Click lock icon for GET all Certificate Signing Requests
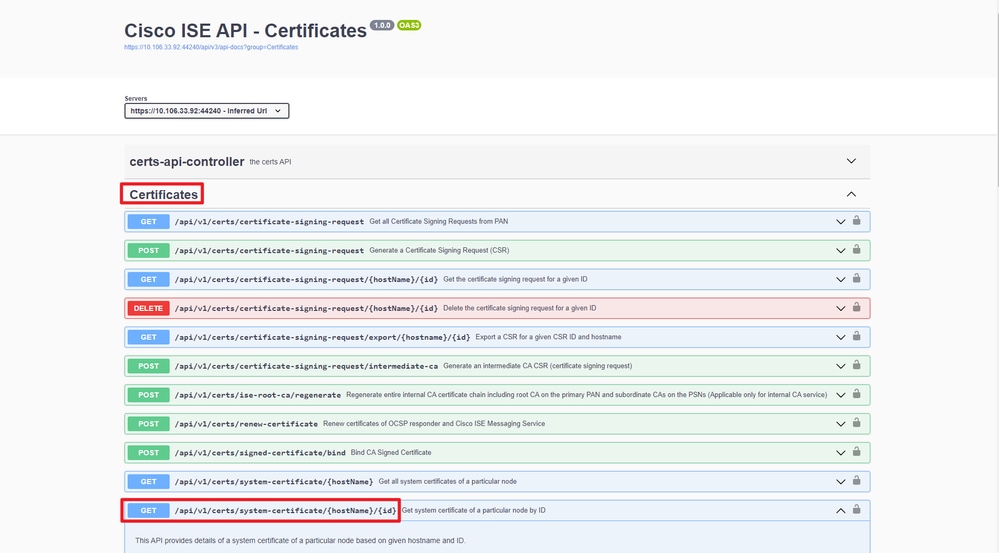The height and width of the screenshot is (553, 999). point(856,220)
